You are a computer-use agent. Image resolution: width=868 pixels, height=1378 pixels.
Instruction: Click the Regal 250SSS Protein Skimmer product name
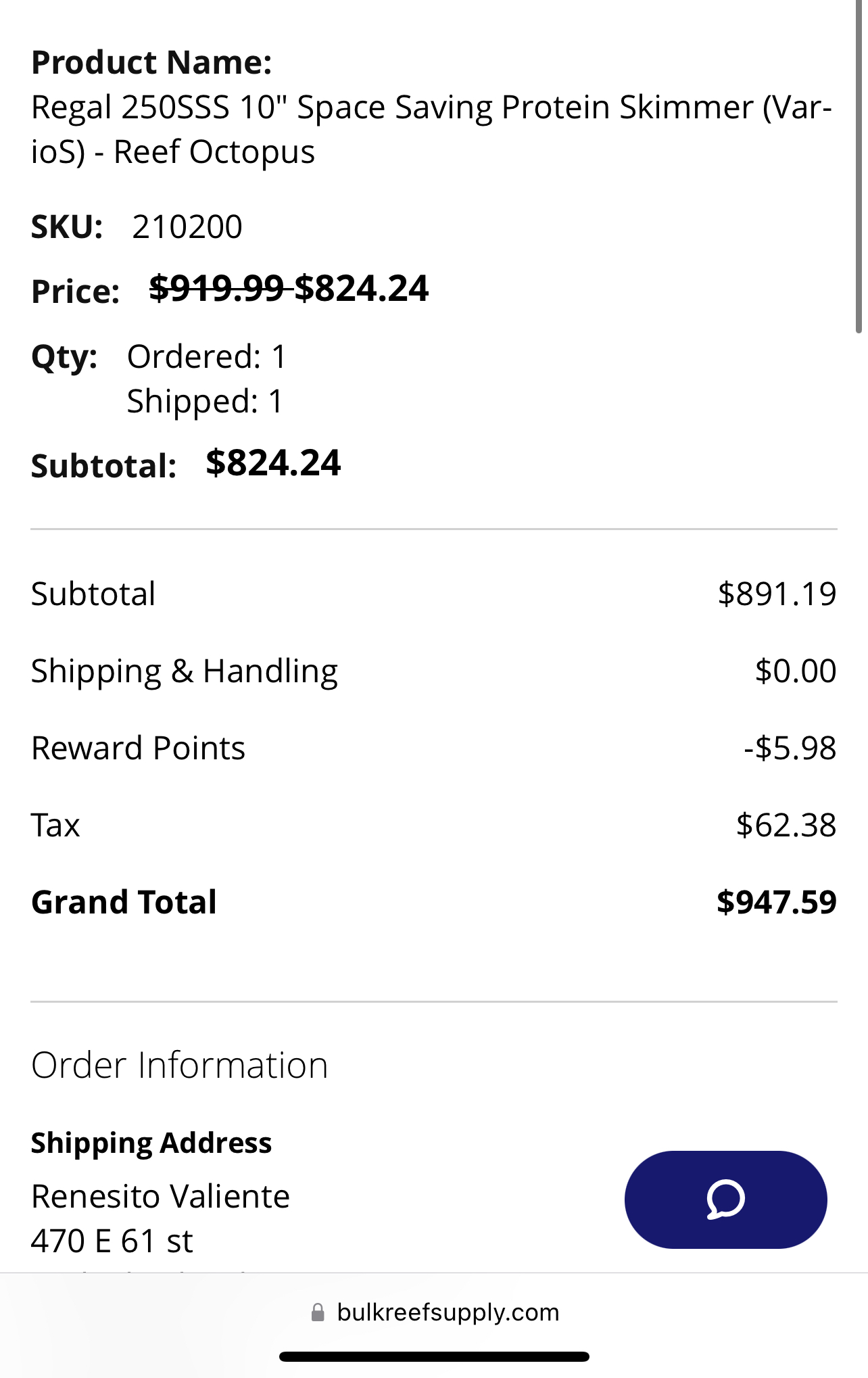tap(431, 129)
